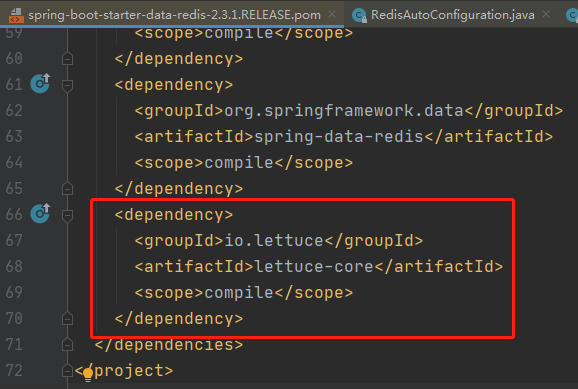Click the yellow lightbulb quick-fix icon
This screenshot has width=578, height=389.
[x=88, y=374]
